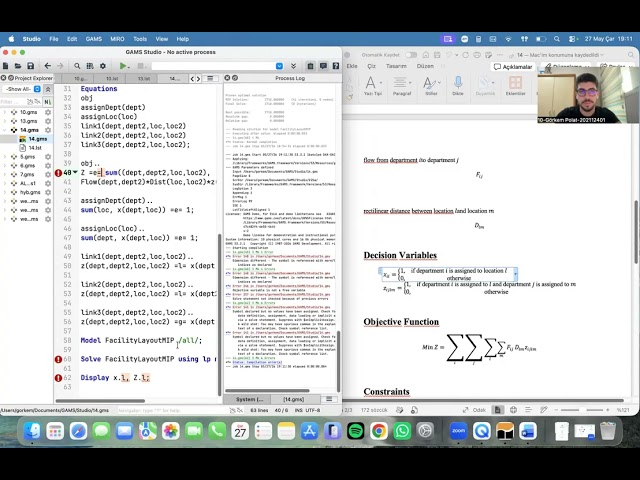Click the error marker on line 62
Image resolution: width=640 pixels, height=480 pixels.
pos(58,378)
